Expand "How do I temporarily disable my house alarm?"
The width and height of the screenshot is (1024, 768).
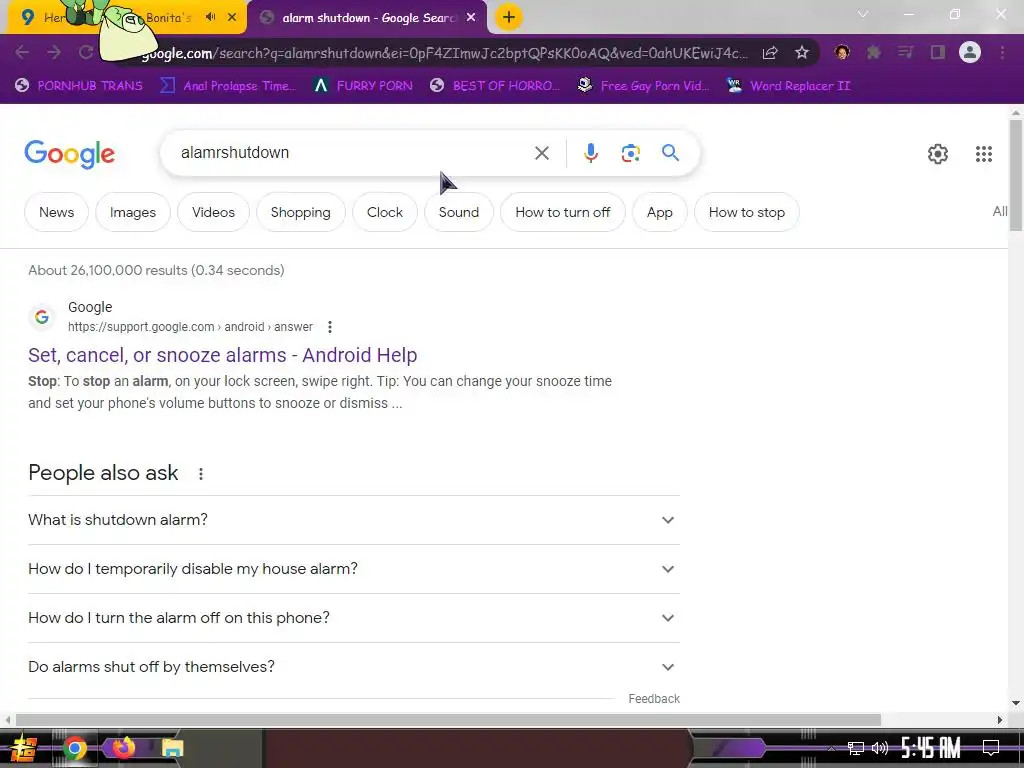(x=353, y=569)
